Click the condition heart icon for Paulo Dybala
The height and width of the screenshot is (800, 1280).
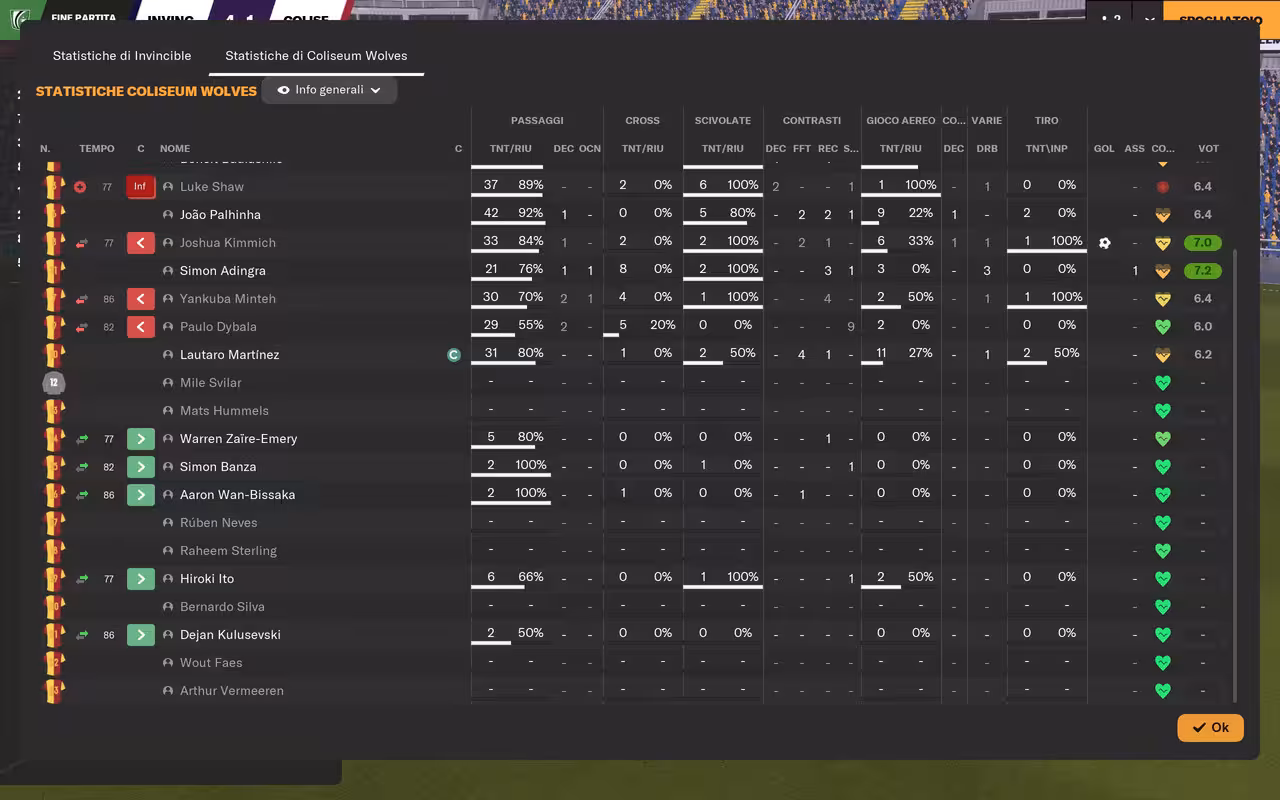point(1162,327)
